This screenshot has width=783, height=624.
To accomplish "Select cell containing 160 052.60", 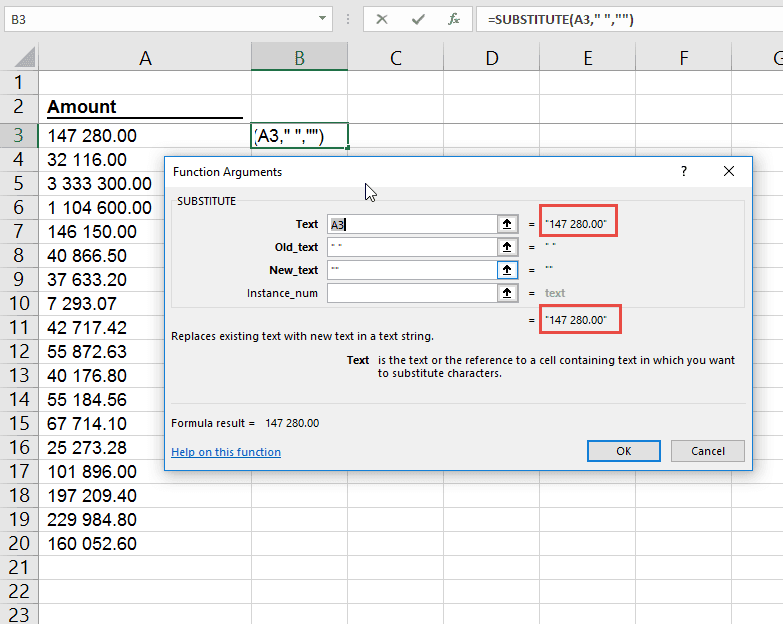I will (x=145, y=544).
